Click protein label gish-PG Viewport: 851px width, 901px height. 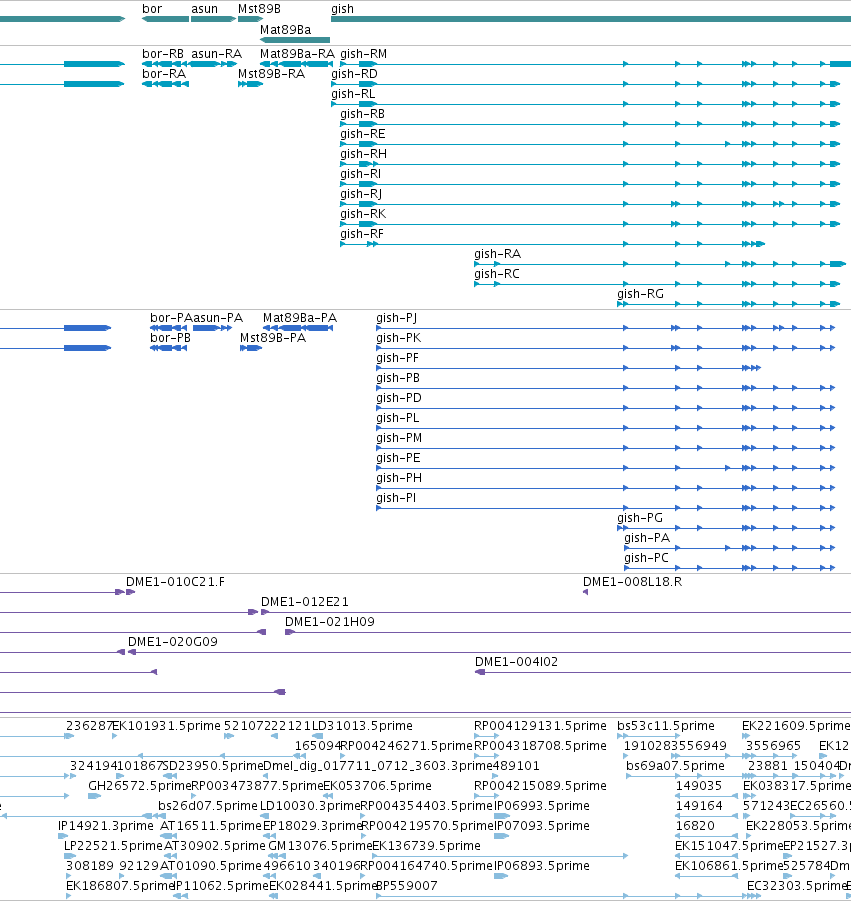click(x=640, y=518)
